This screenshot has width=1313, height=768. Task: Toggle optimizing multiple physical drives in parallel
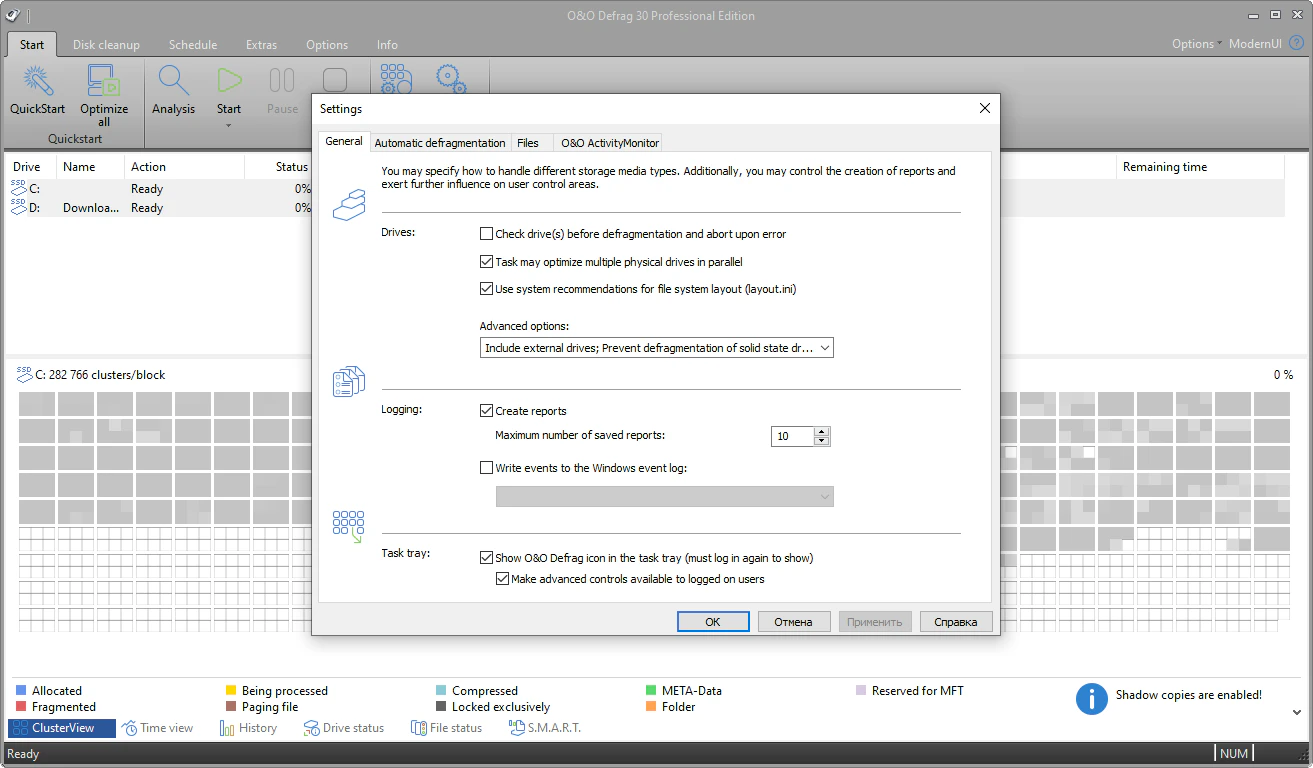487,262
